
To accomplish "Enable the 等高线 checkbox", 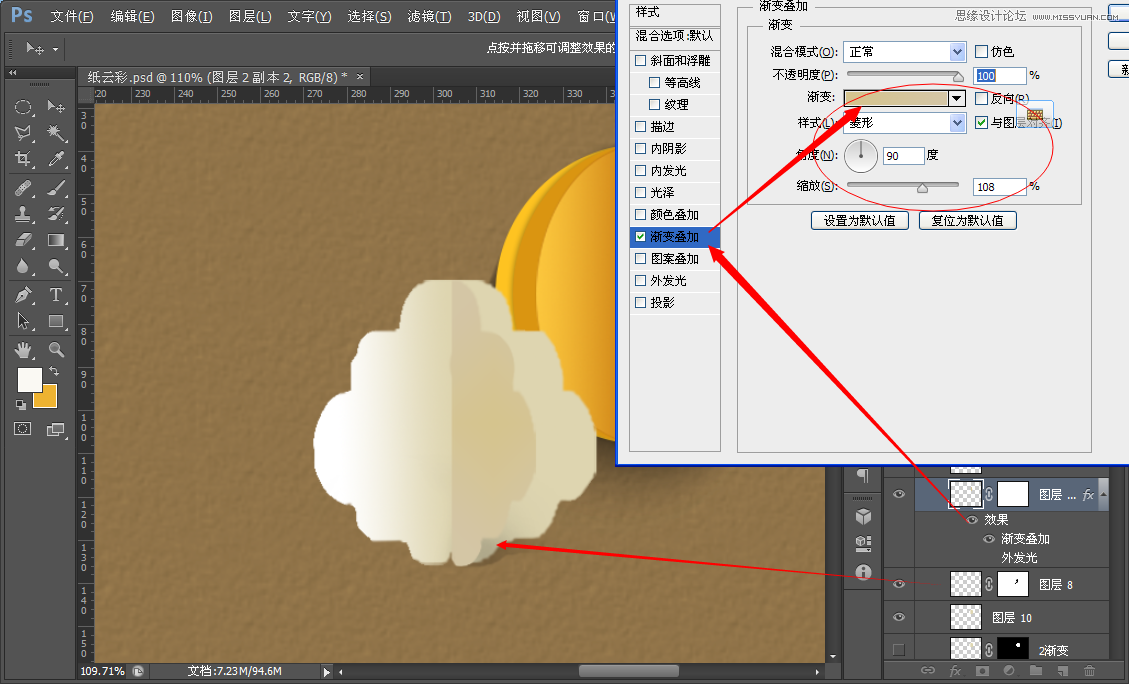I will pyautogui.click(x=655, y=83).
